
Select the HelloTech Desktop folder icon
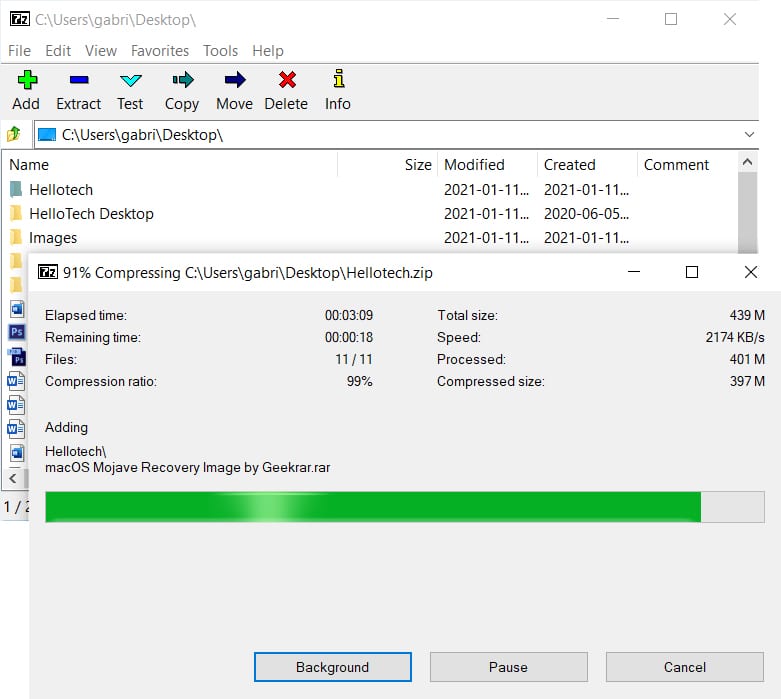tap(16, 213)
